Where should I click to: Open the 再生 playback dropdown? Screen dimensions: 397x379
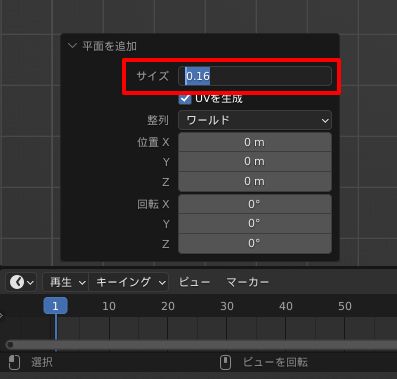66,282
